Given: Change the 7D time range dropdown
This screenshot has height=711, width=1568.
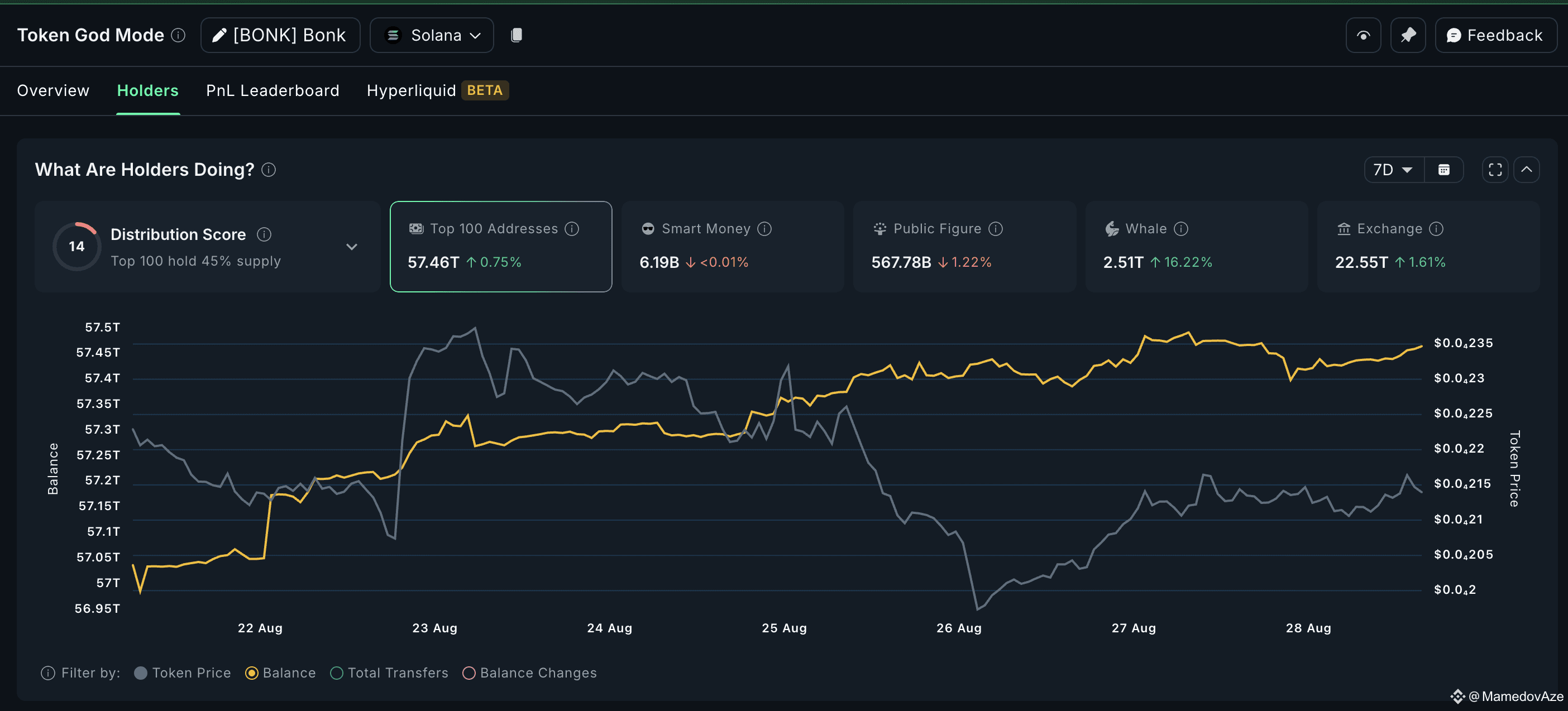Looking at the screenshot, I should pyautogui.click(x=1393, y=170).
